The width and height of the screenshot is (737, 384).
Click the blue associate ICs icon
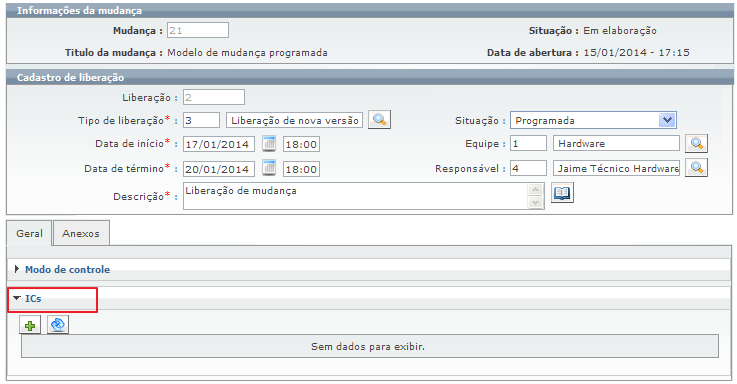[x=58, y=325]
